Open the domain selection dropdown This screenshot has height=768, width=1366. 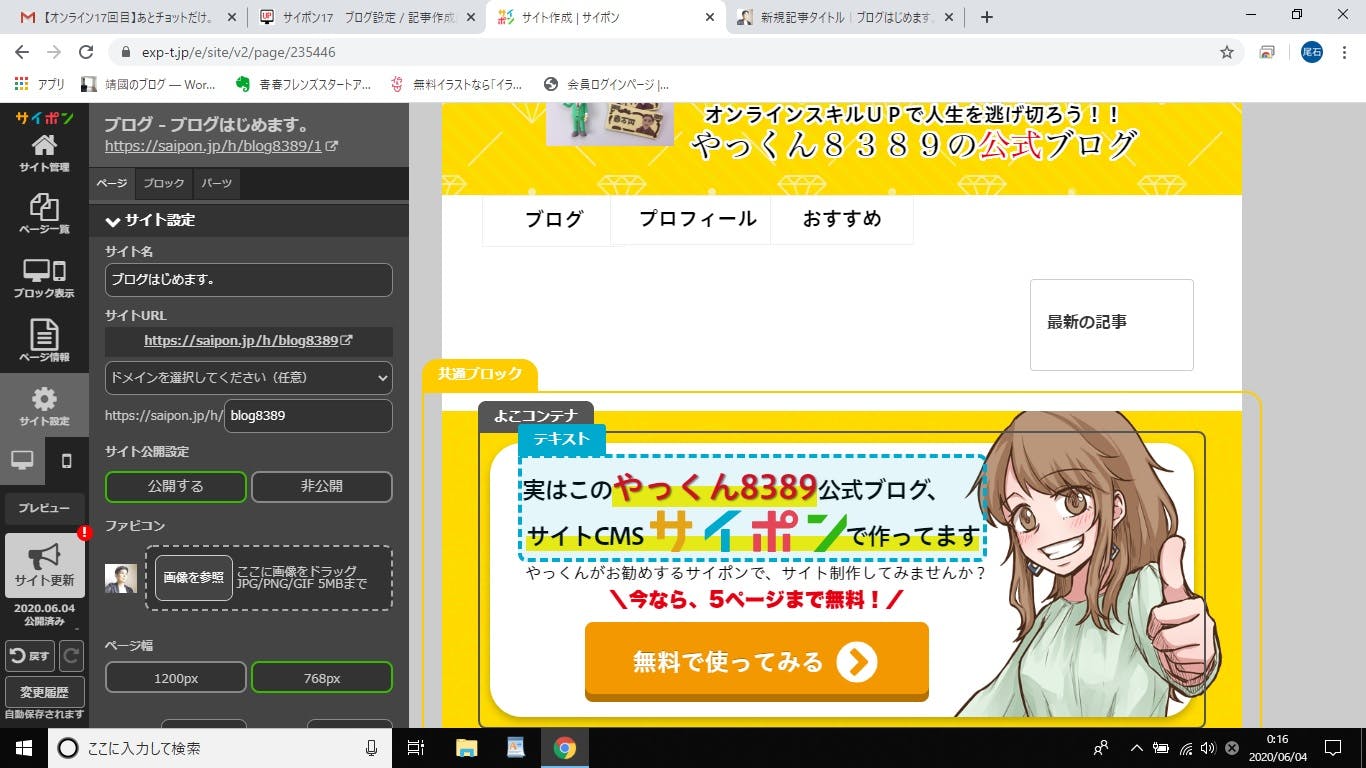point(248,378)
